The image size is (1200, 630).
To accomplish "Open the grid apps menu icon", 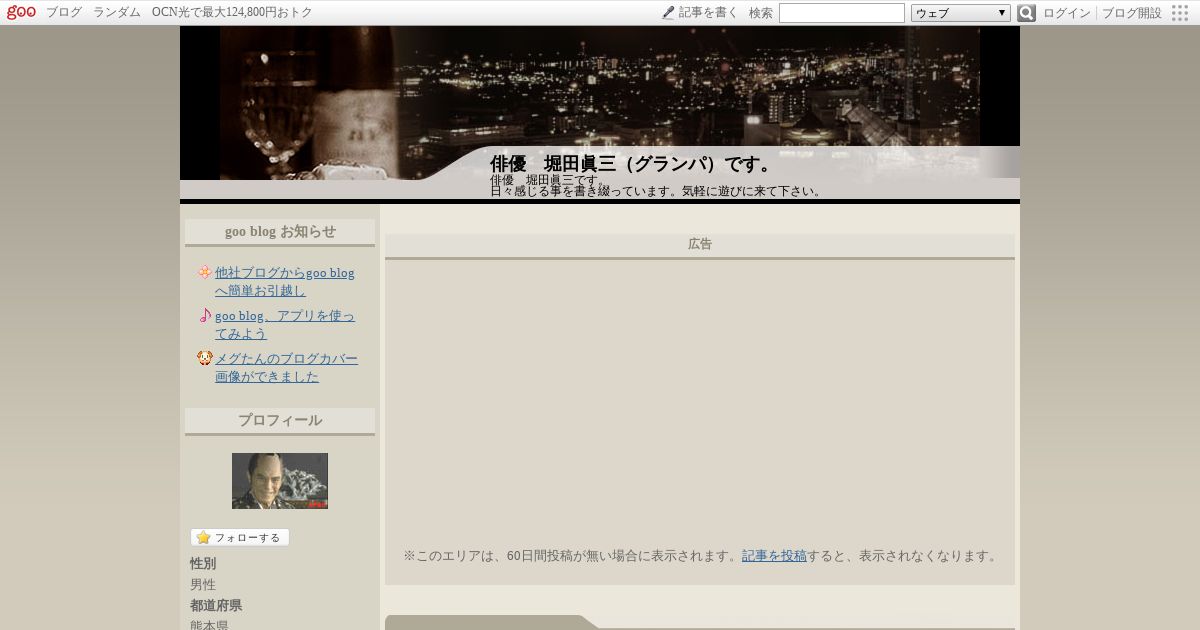I will coord(1180,13).
